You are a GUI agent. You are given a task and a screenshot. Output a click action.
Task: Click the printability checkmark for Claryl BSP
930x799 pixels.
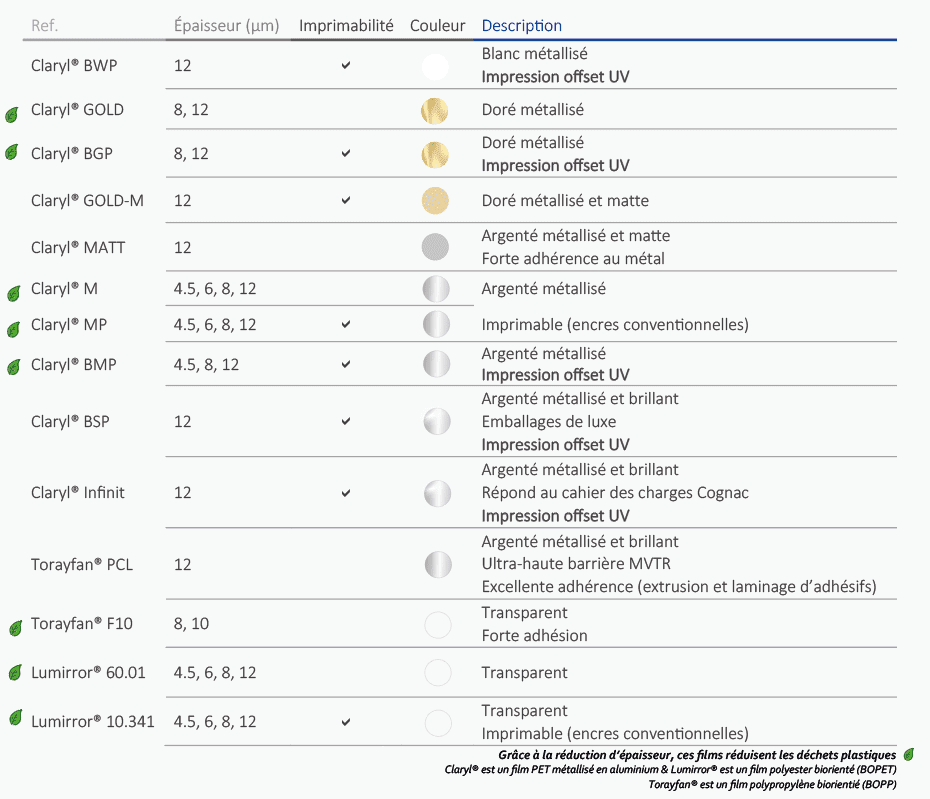[x=346, y=421]
